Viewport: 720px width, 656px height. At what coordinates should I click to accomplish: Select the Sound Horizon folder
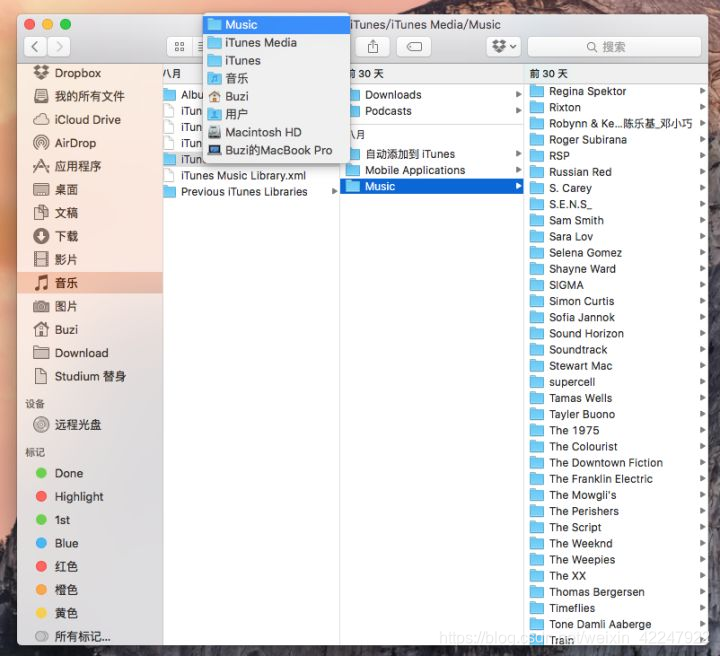pos(617,333)
